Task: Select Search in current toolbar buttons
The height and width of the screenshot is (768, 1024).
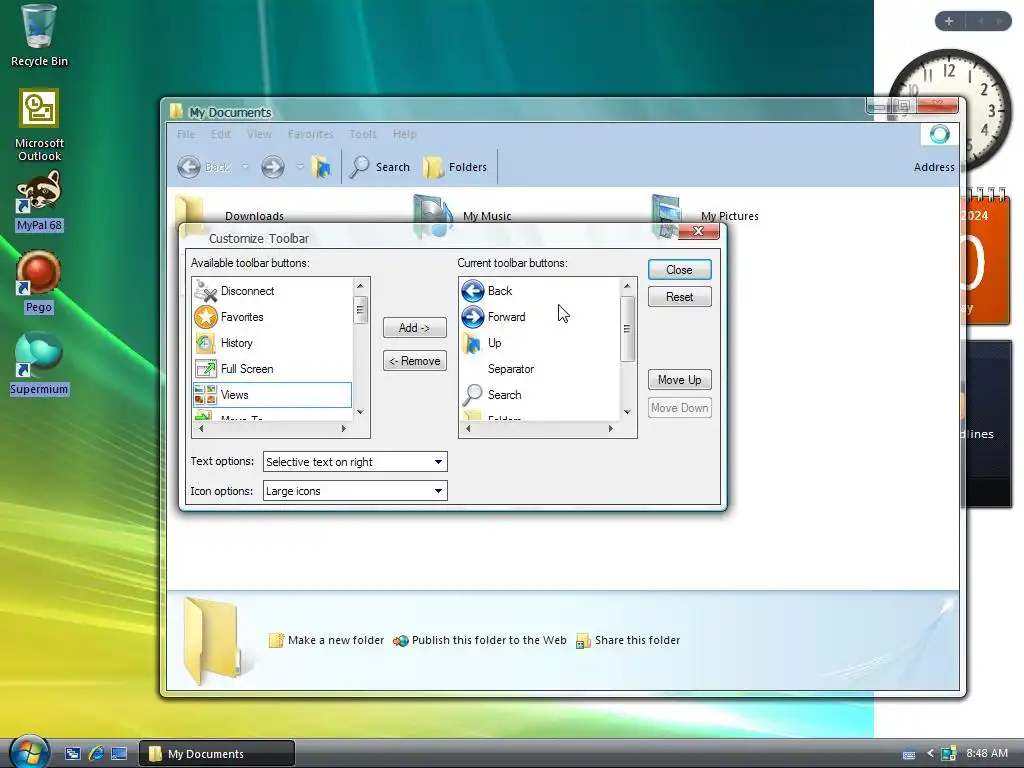Action: pos(539,395)
